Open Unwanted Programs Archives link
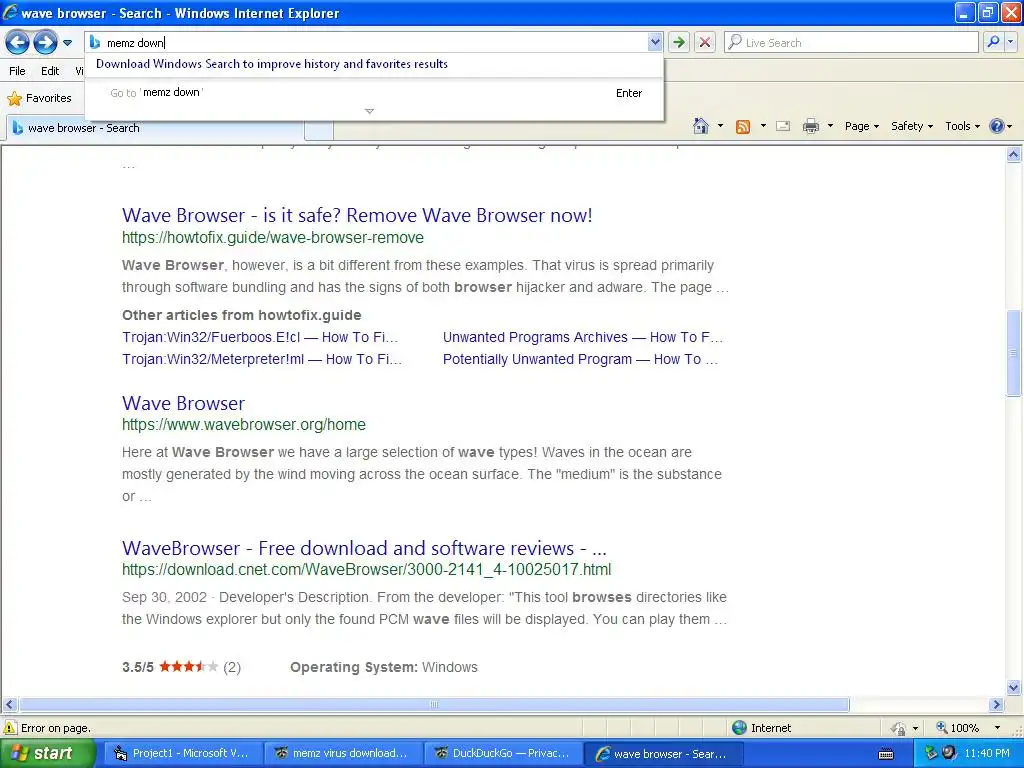Viewport: 1024px width, 768px height. [x=583, y=337]
